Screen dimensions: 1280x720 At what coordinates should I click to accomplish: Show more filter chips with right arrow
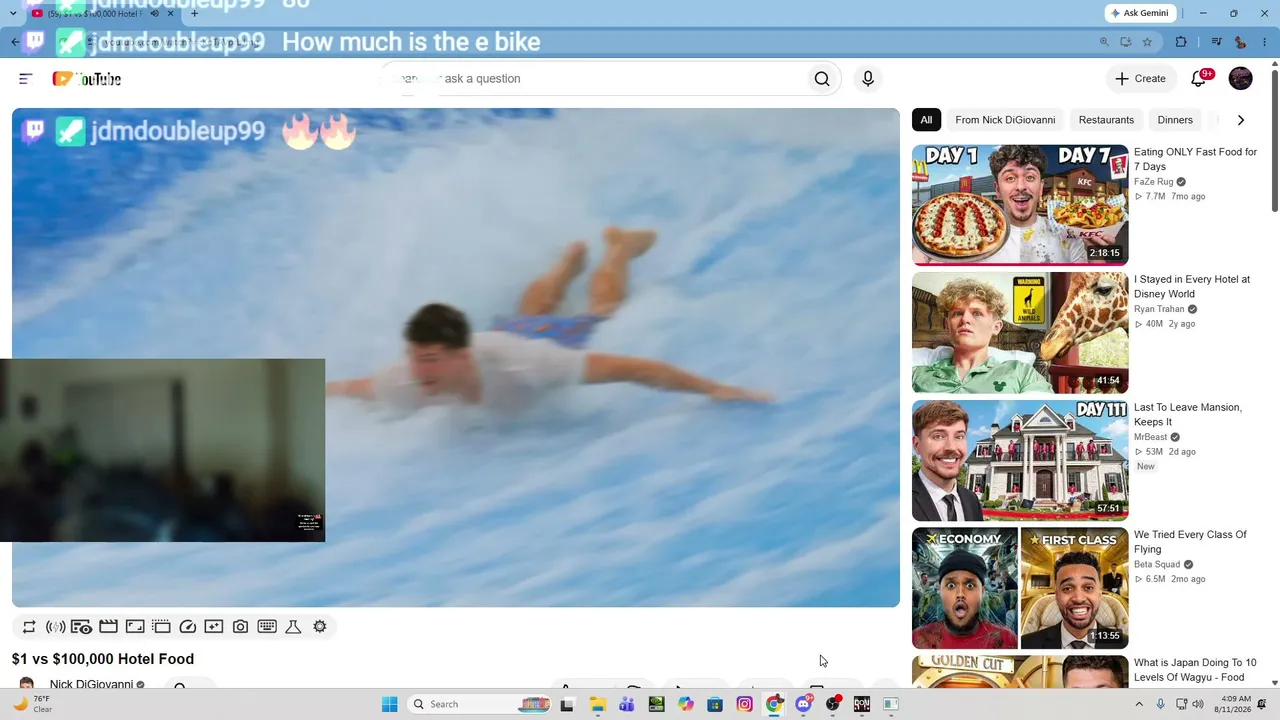point(1241,120)
